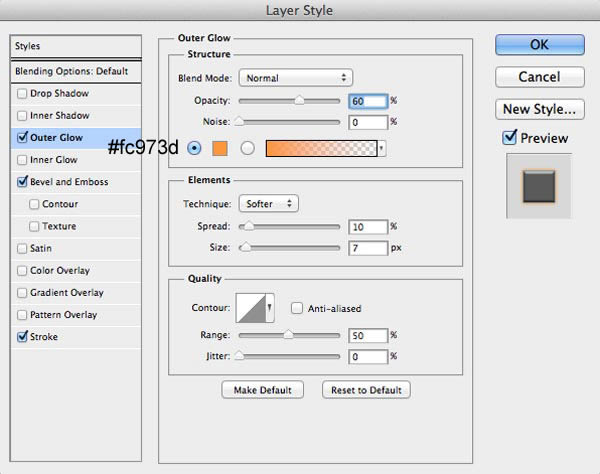The image size is (600, 474).
Task: Open the orange gradient picker bar
Action: point(321,148)
